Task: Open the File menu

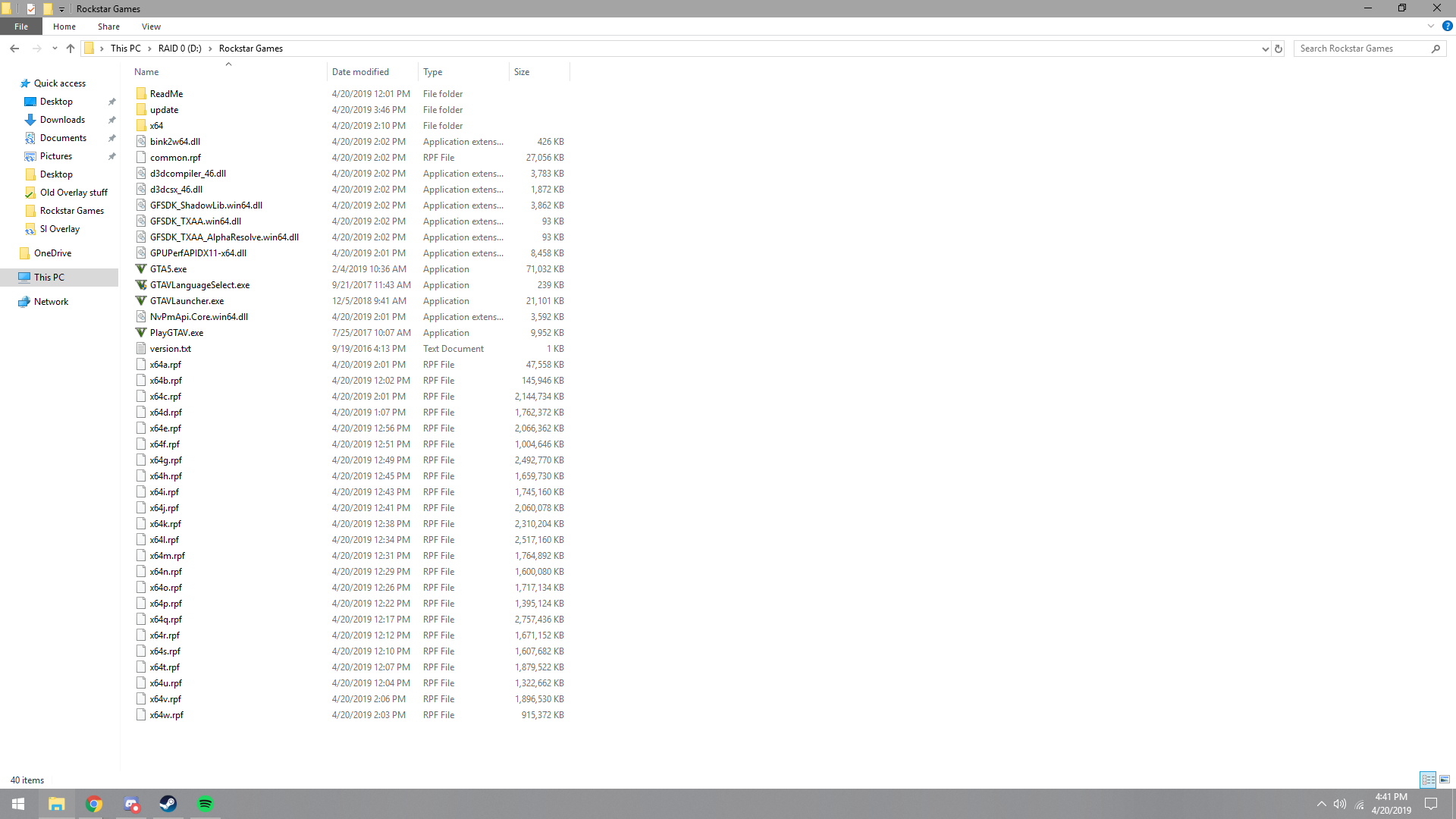Action: coord(21,27)
